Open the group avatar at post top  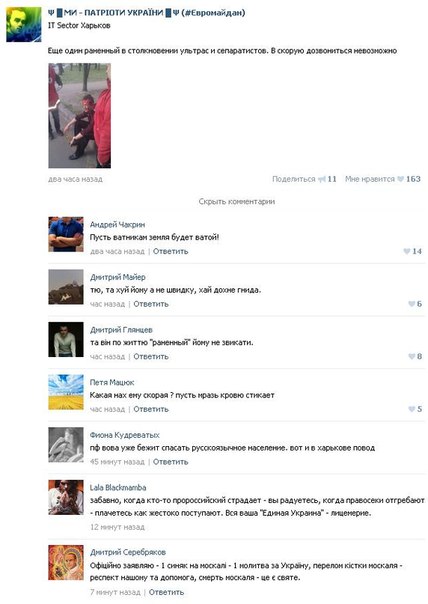point(23,24)
